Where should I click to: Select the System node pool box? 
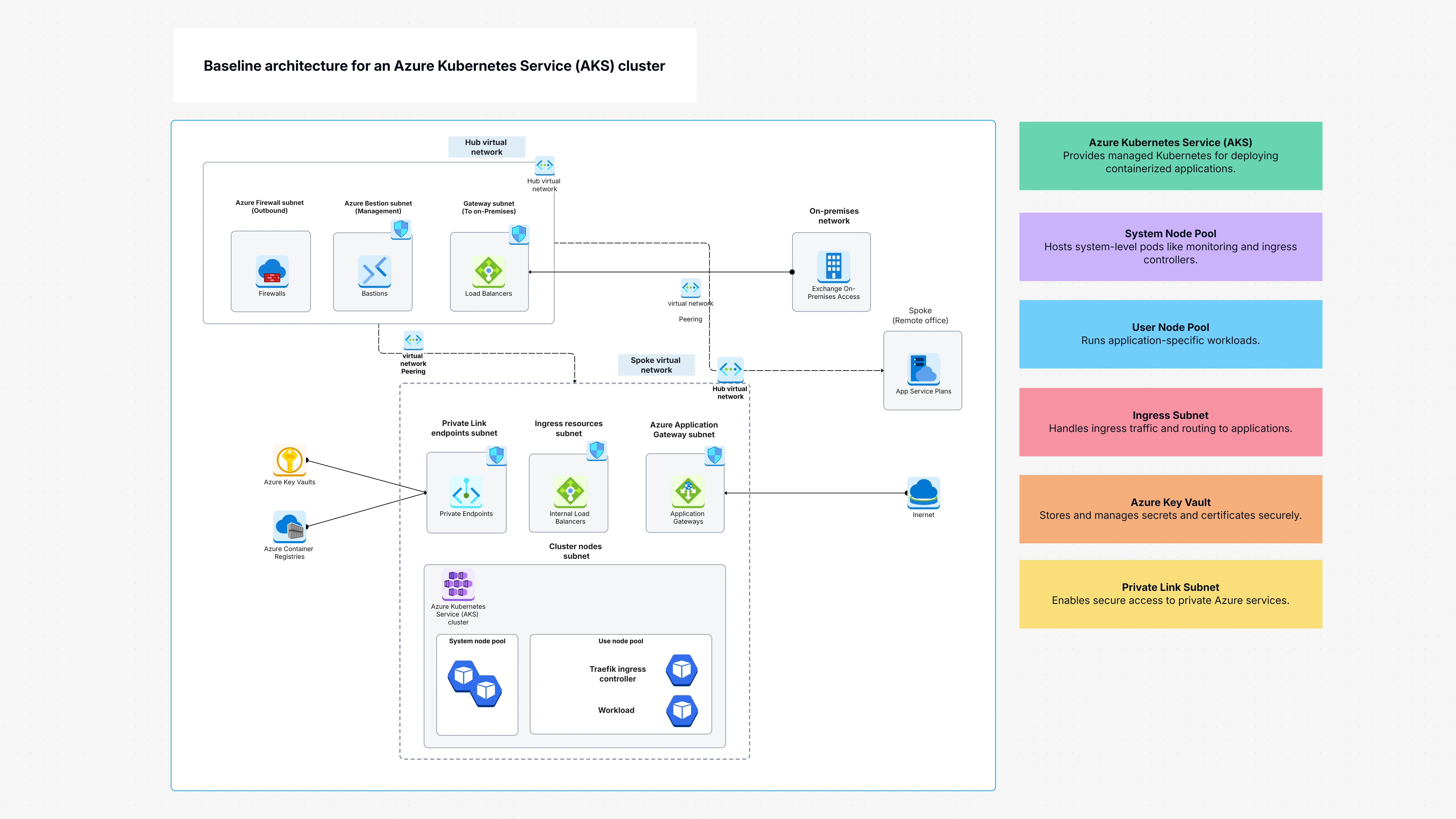[x=477, y=684]
